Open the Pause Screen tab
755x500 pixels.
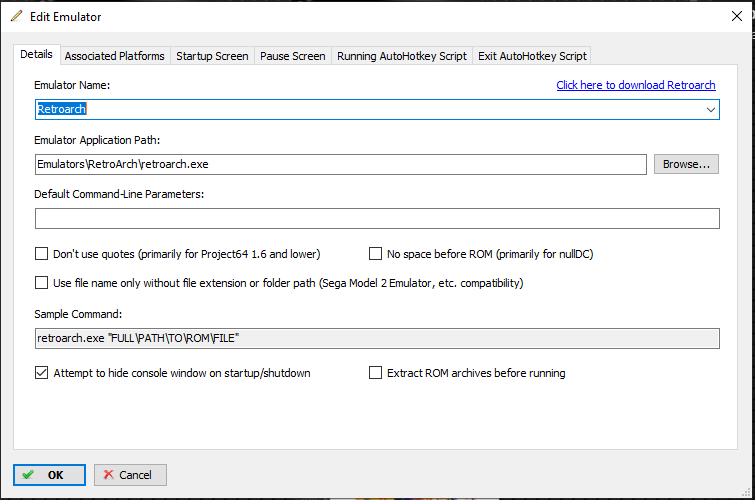[293, 56]
